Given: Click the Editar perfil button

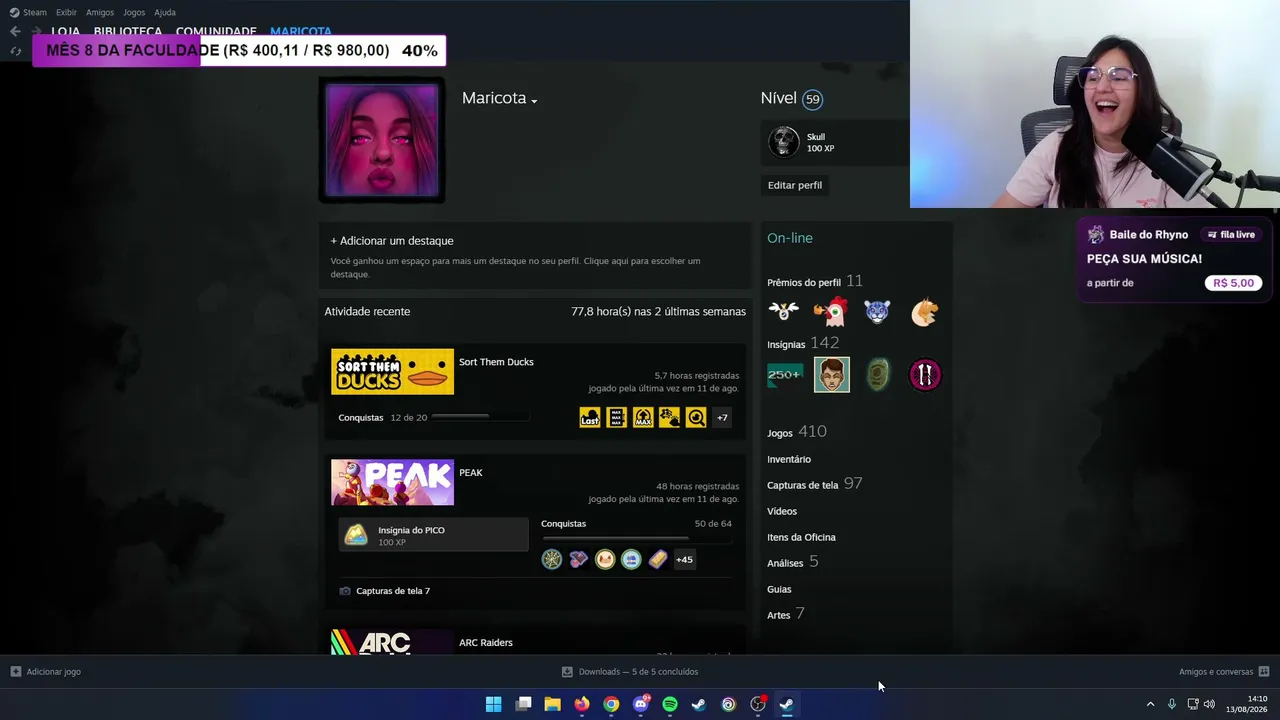Looking at the screenshot, I should coord(795,185).
